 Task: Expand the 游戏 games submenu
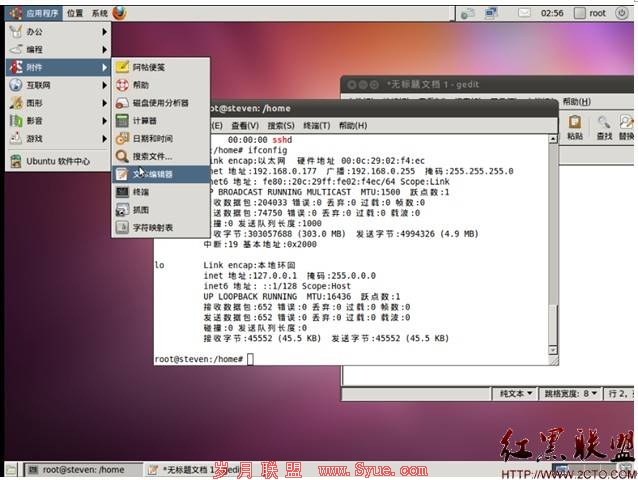[x=58, y=139]
